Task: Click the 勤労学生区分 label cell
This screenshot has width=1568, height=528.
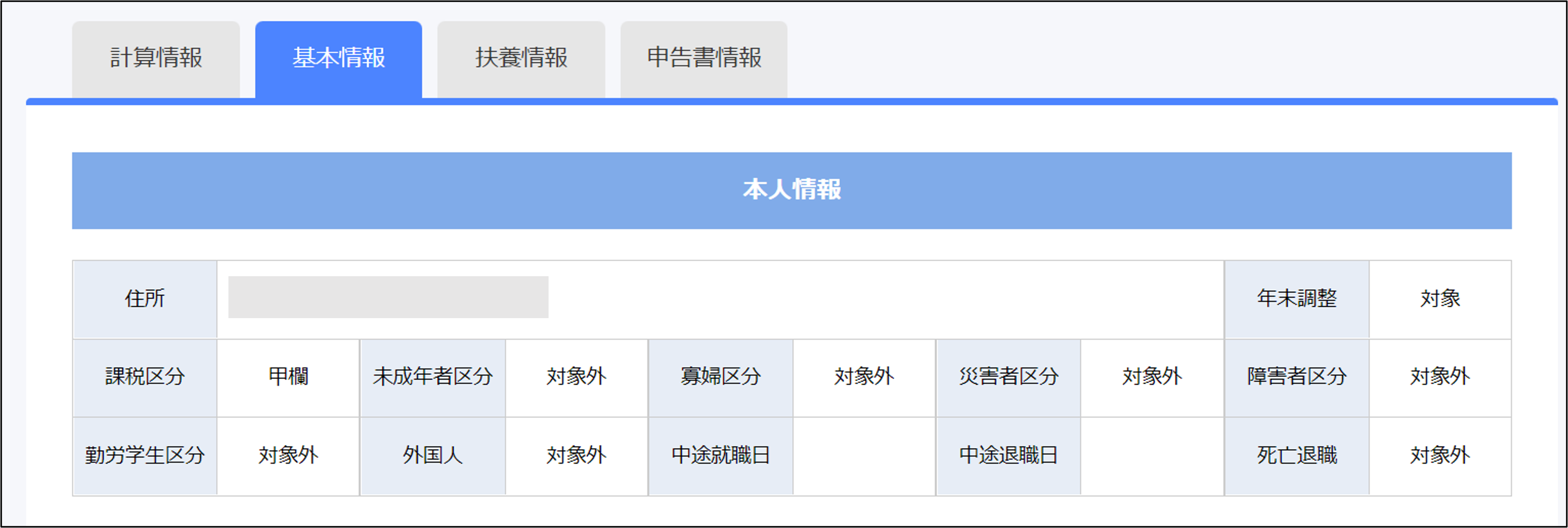Action: pyautogui.click(x=145, y=456)
